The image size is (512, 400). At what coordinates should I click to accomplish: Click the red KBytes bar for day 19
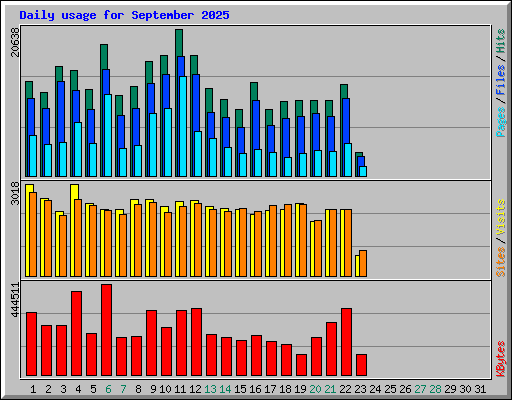(301, 365)
